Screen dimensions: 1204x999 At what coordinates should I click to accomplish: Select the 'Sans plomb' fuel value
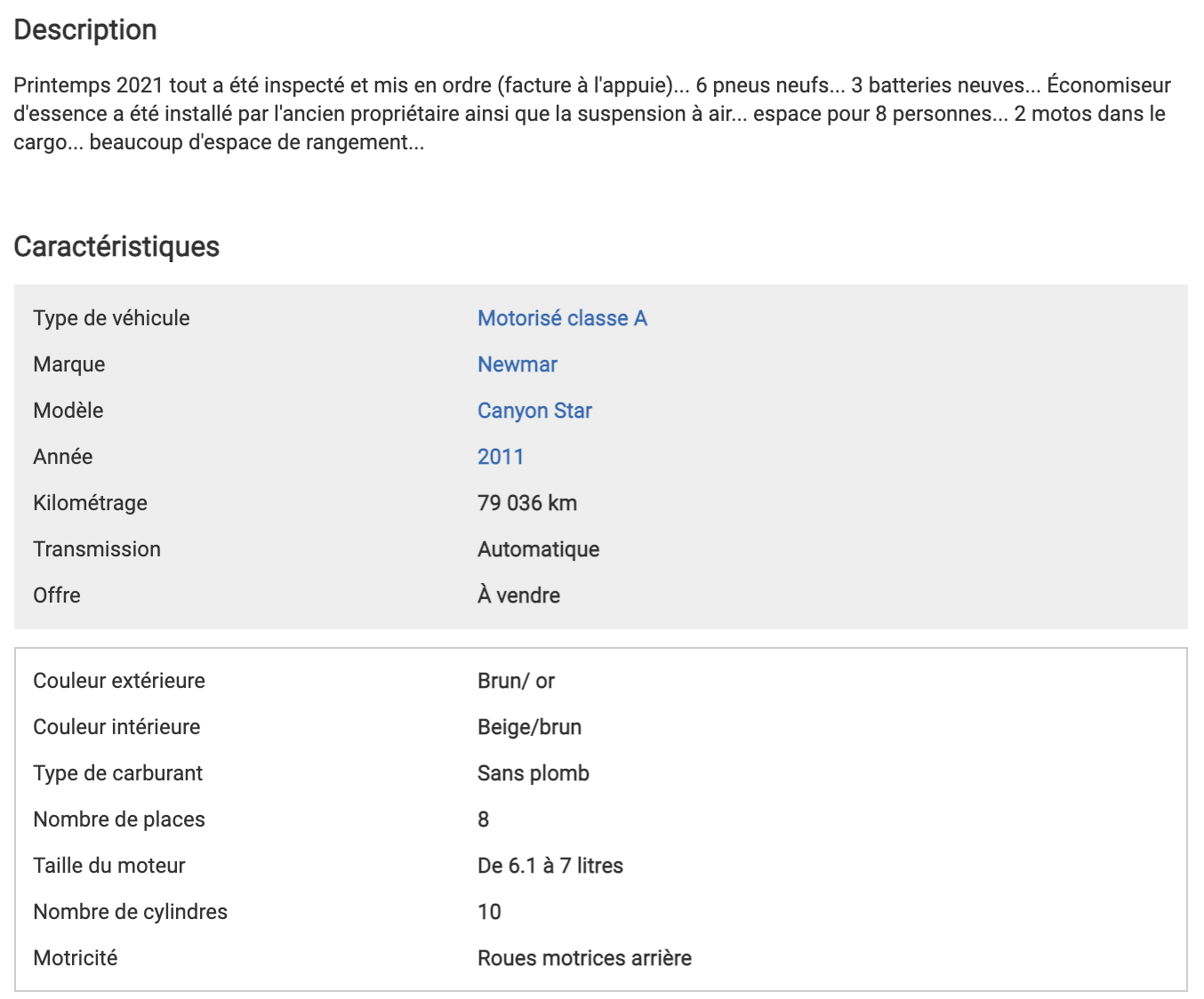(534, 773)
